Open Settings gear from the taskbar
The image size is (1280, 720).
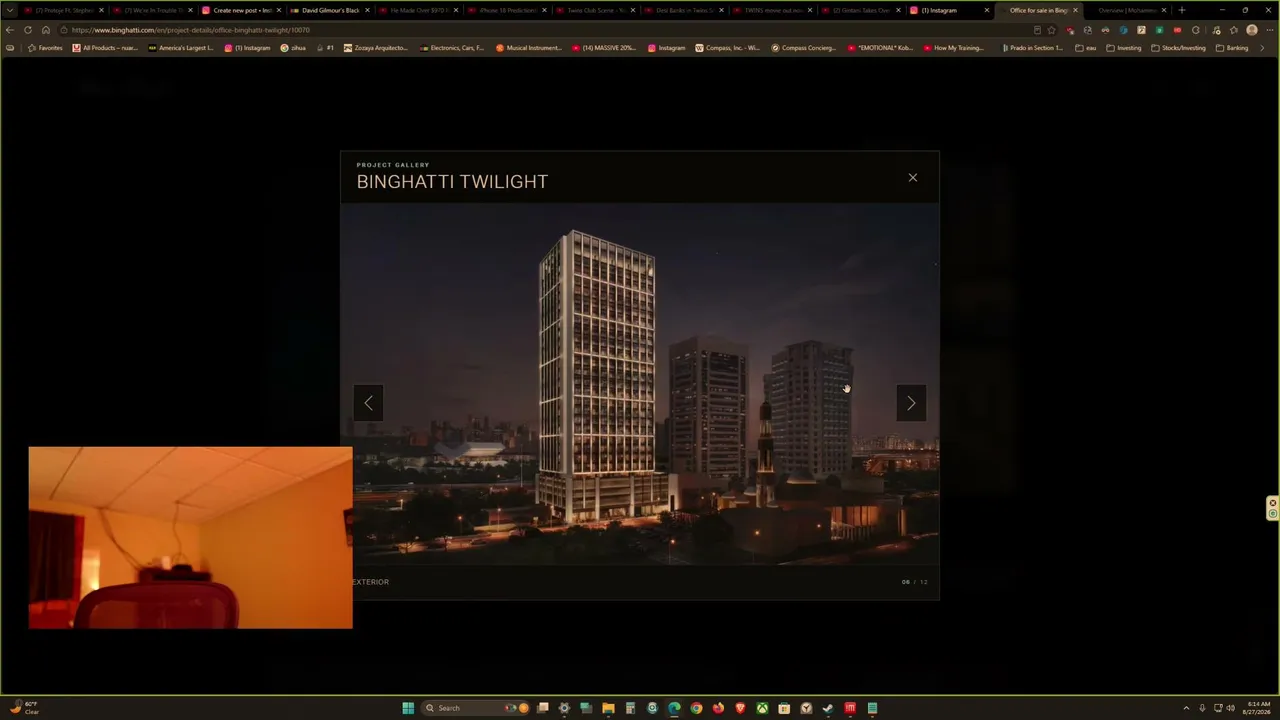point(564,708)
